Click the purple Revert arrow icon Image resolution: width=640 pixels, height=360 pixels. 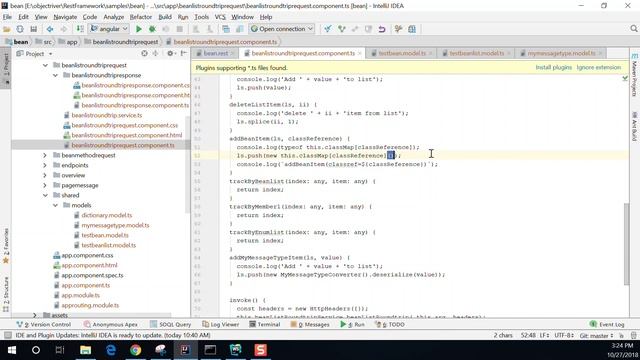[x=382, y=29]
